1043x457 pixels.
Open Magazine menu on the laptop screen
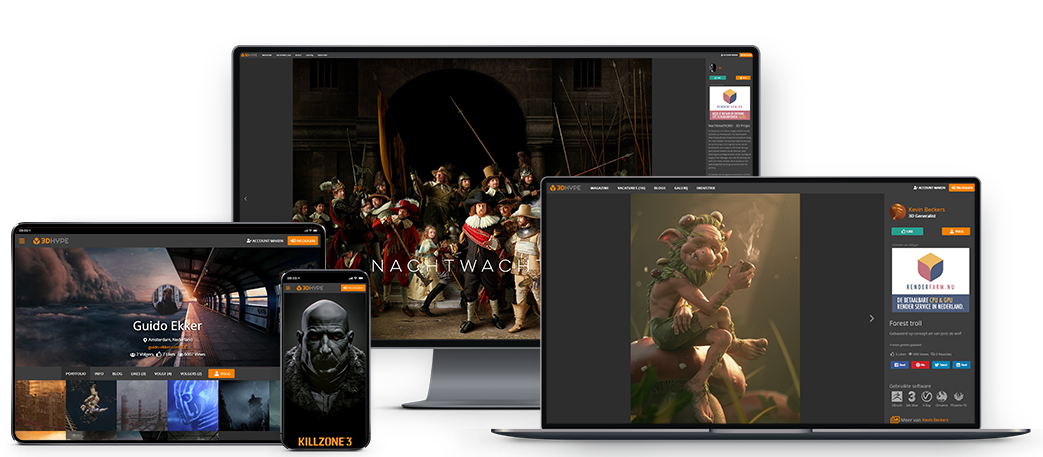[600, 188]
